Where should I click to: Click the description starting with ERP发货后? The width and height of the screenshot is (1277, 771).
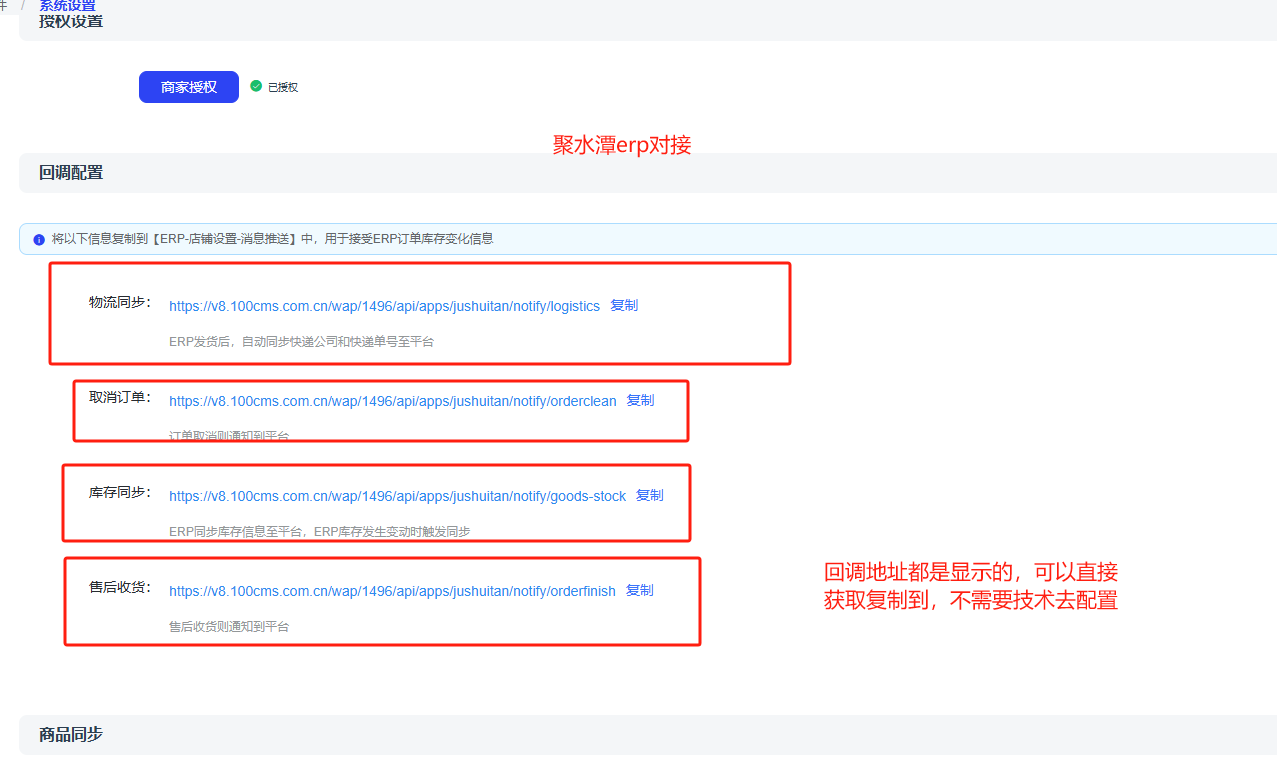(301, 342)
